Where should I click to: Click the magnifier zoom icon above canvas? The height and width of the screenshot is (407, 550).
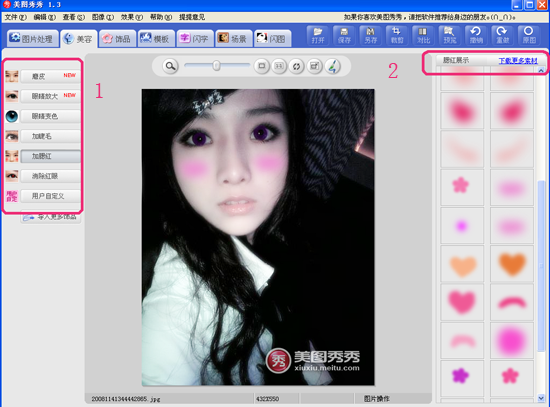170,66
